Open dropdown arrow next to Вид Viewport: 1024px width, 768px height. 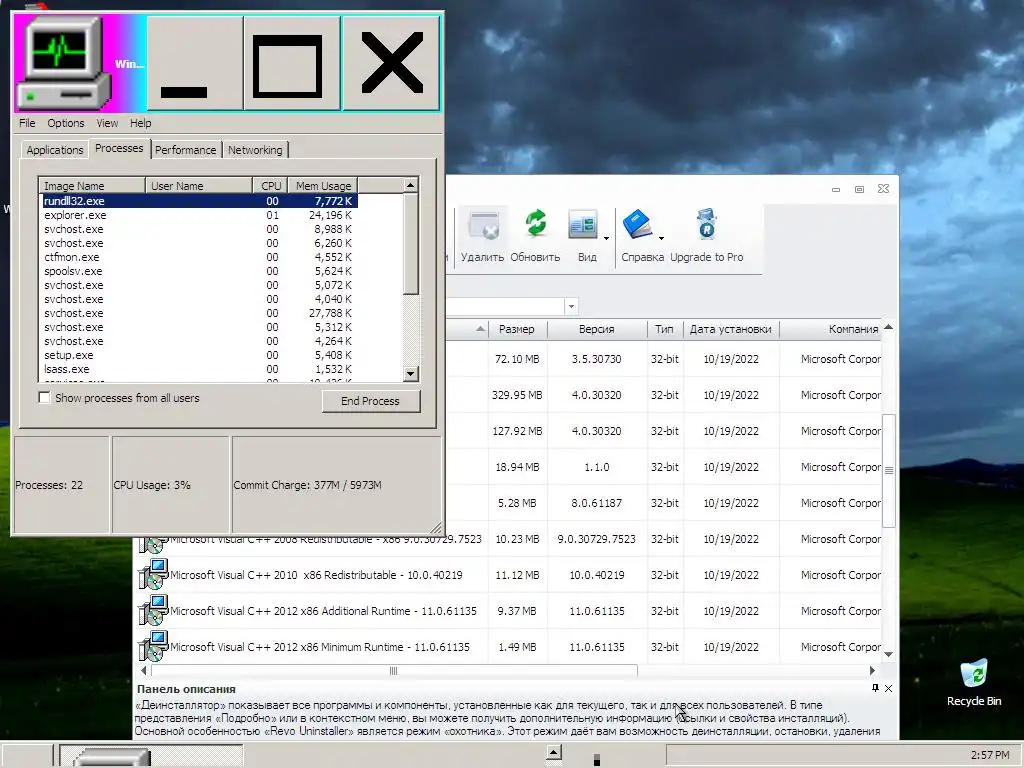[606, 238]
